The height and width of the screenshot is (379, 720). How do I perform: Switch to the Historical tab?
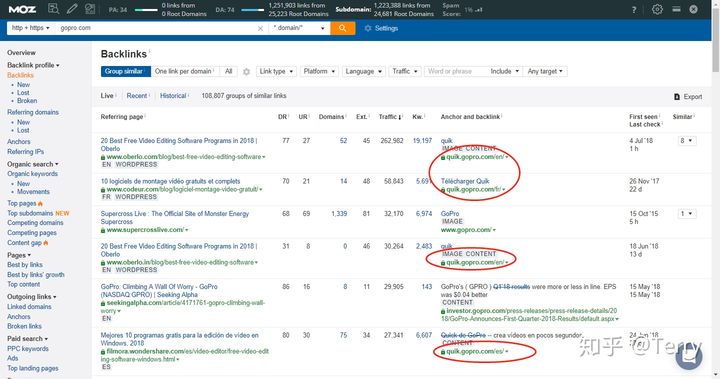[174, 96]
